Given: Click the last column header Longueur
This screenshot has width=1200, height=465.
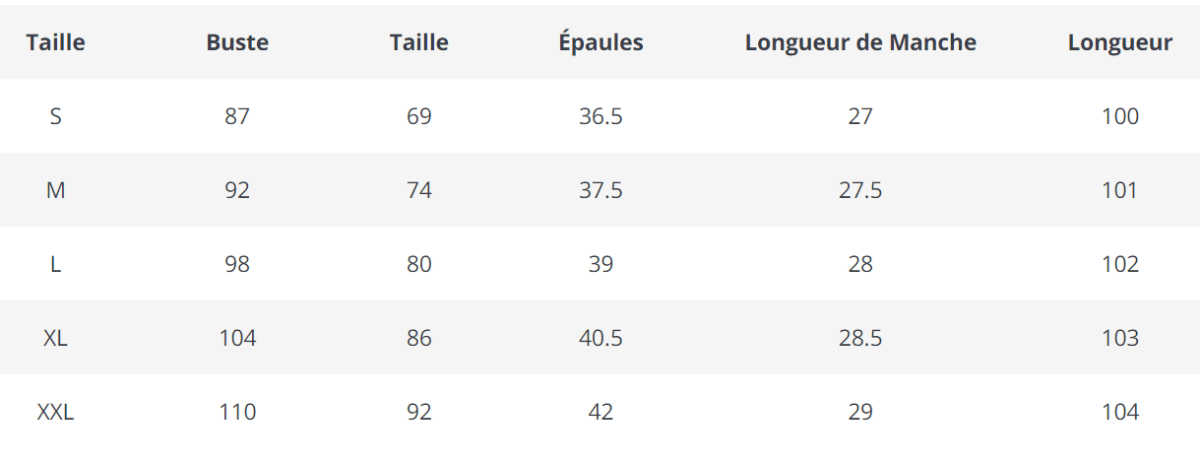Looking at the screenshot, I should coord(1120,42).
